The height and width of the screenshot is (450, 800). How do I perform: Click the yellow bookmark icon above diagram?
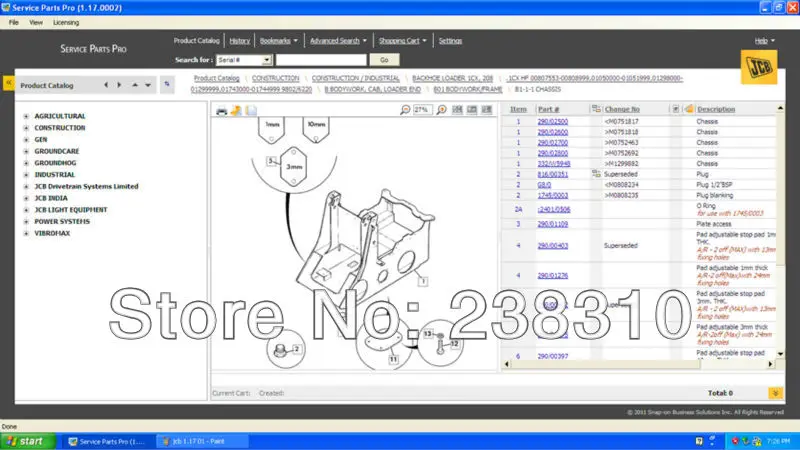[x=236, y=111]
